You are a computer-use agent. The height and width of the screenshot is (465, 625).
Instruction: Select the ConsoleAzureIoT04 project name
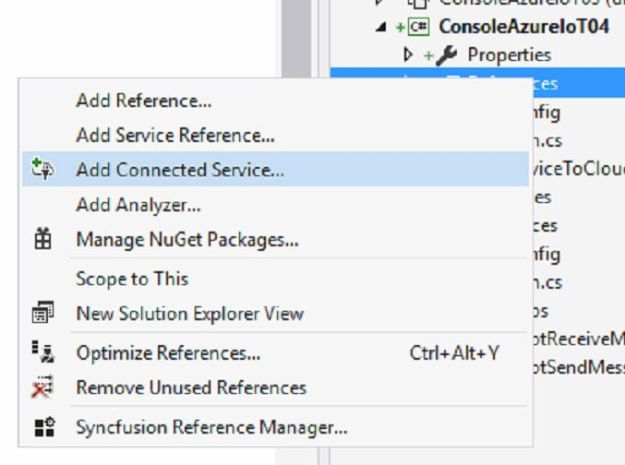[524, 27]
